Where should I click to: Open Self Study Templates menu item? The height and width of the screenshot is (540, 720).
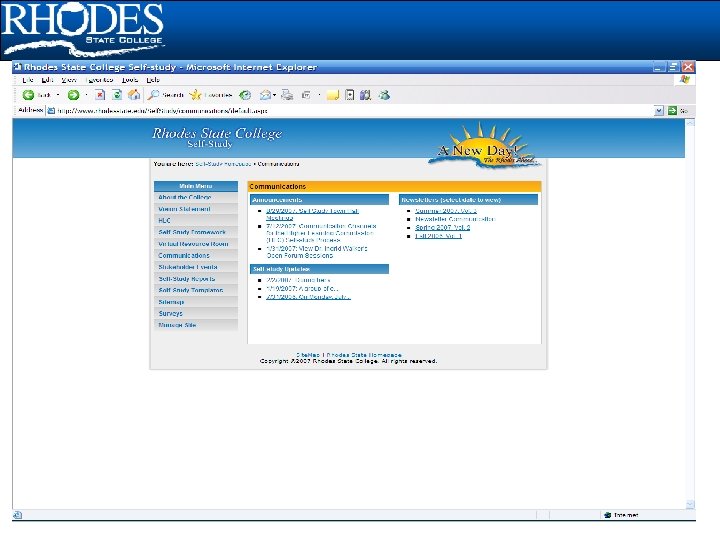[196, 290]
